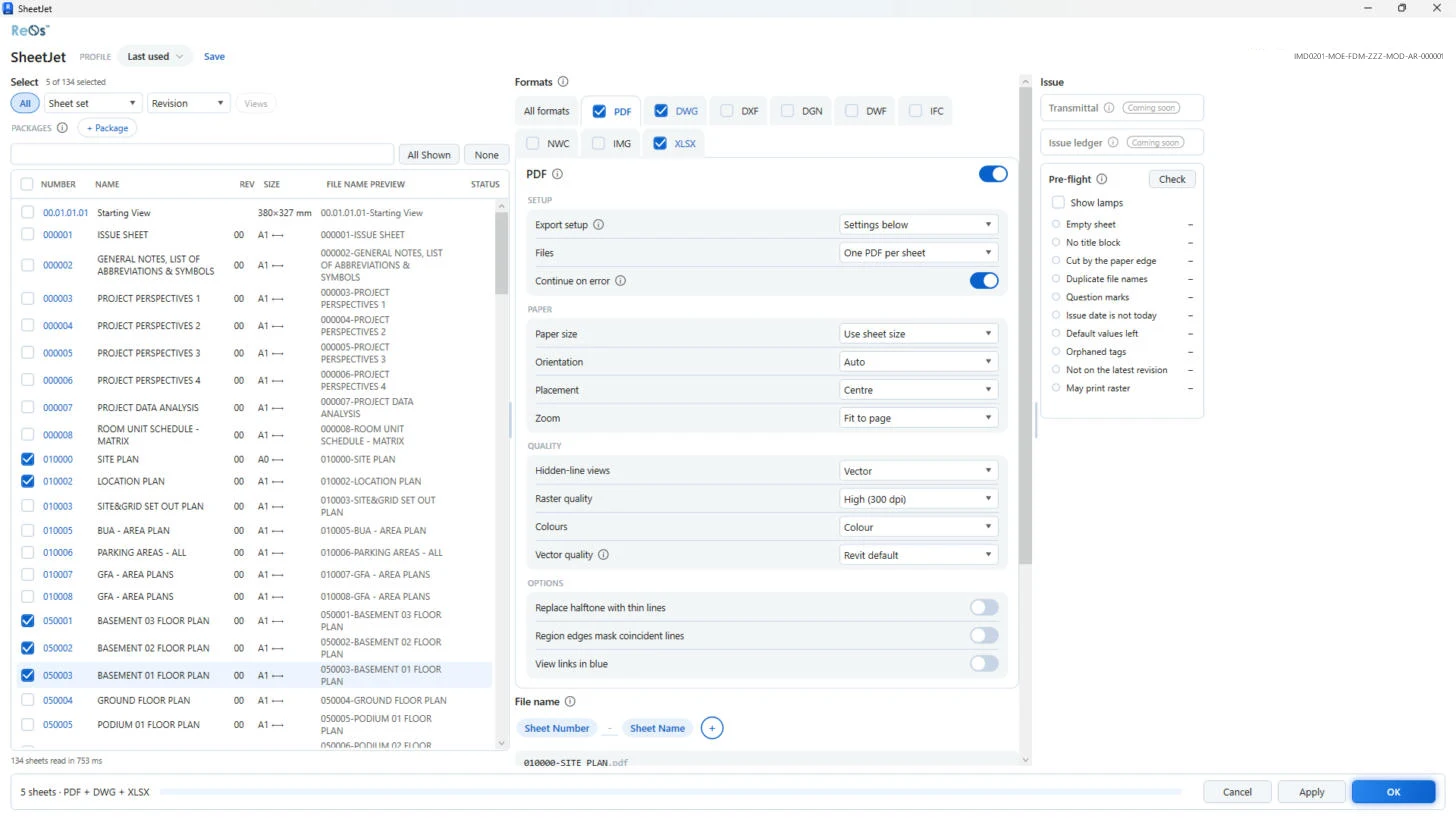Run the Pre-flight Check button
1456x819 pixels.
click(1172, 179)
